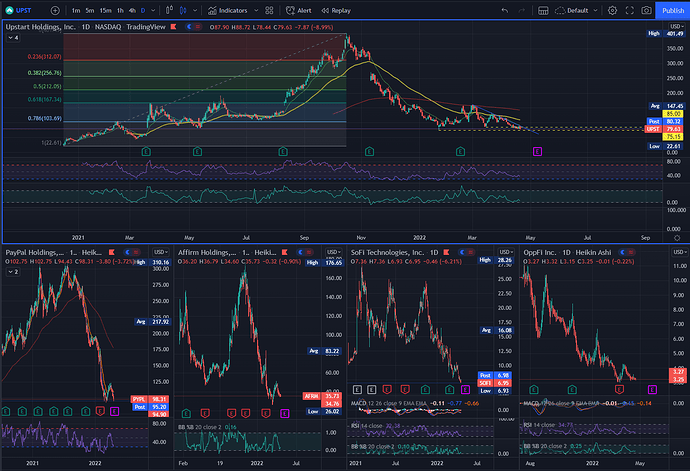Select the D daily timeframe
690x471 pixels.
(x=143, y=11)
